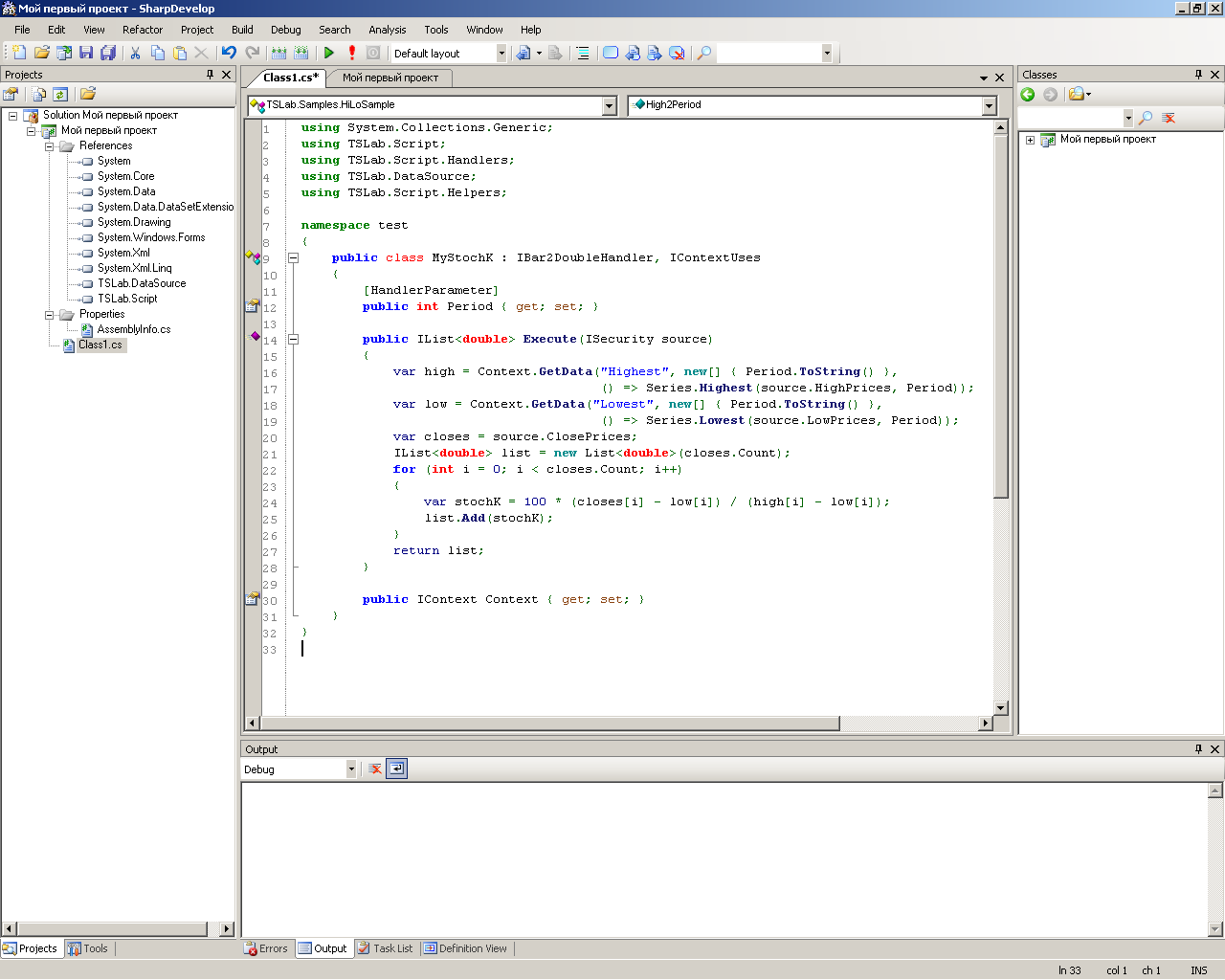
Task: Click the red exclamation run-without-debugger icon
Action: pos(352,54)
